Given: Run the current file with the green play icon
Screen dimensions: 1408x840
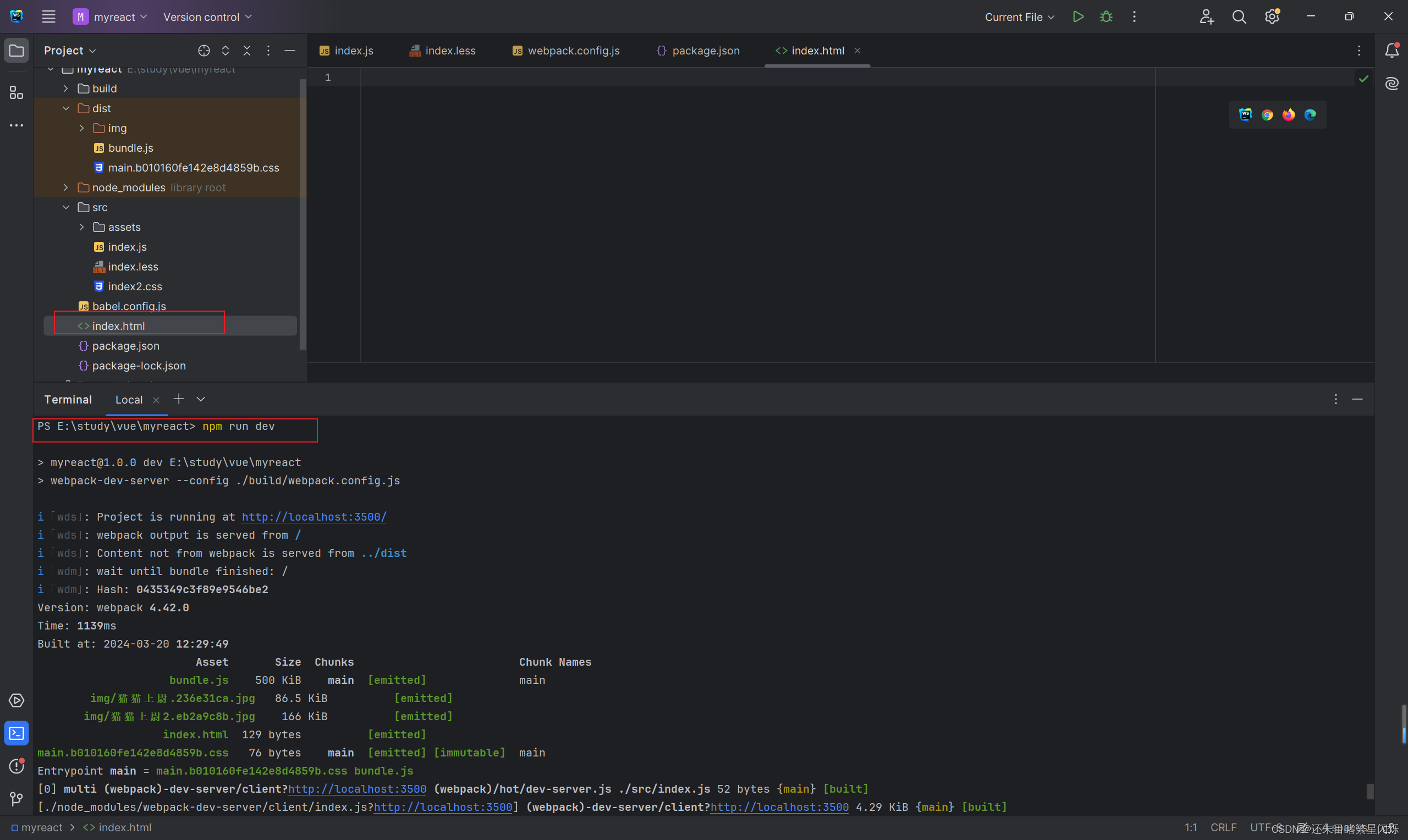Looking at the screenshot, I should (x=1078, y=17).
